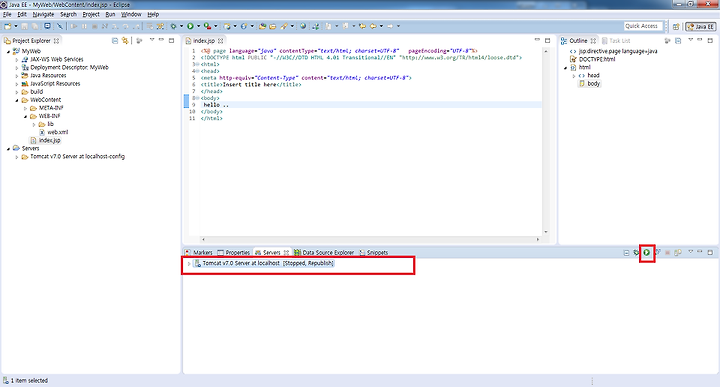Click the Back navigation arrow in toolbar
This screenshot has width=720, height=387.
tap(373, 26)
